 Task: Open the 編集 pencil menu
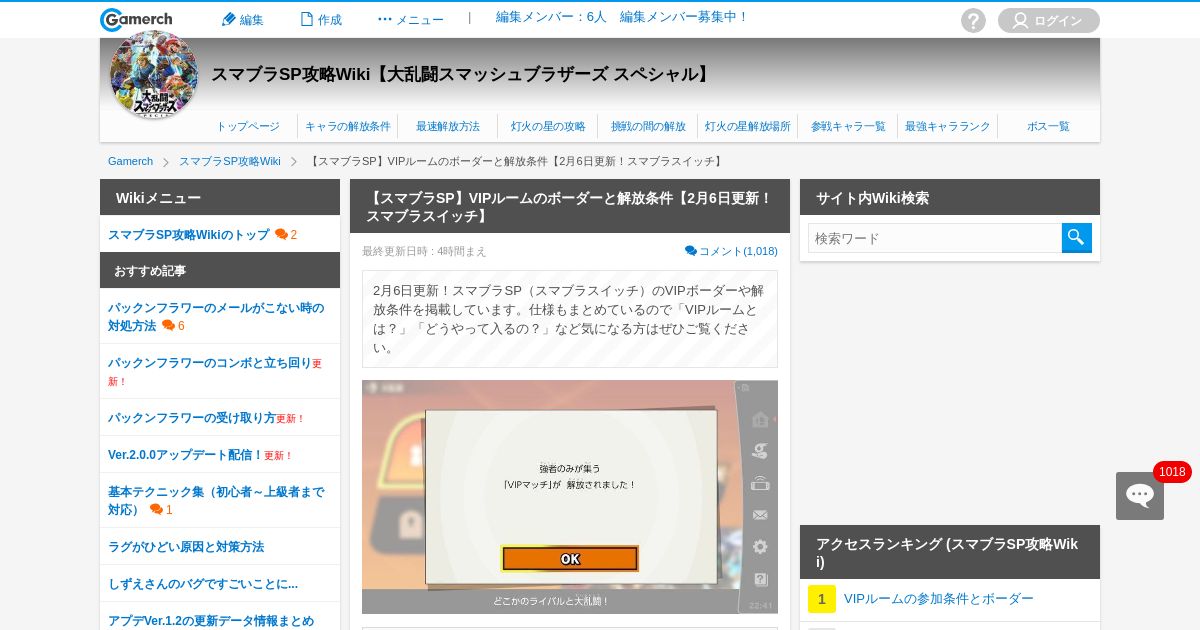[242, 19]
